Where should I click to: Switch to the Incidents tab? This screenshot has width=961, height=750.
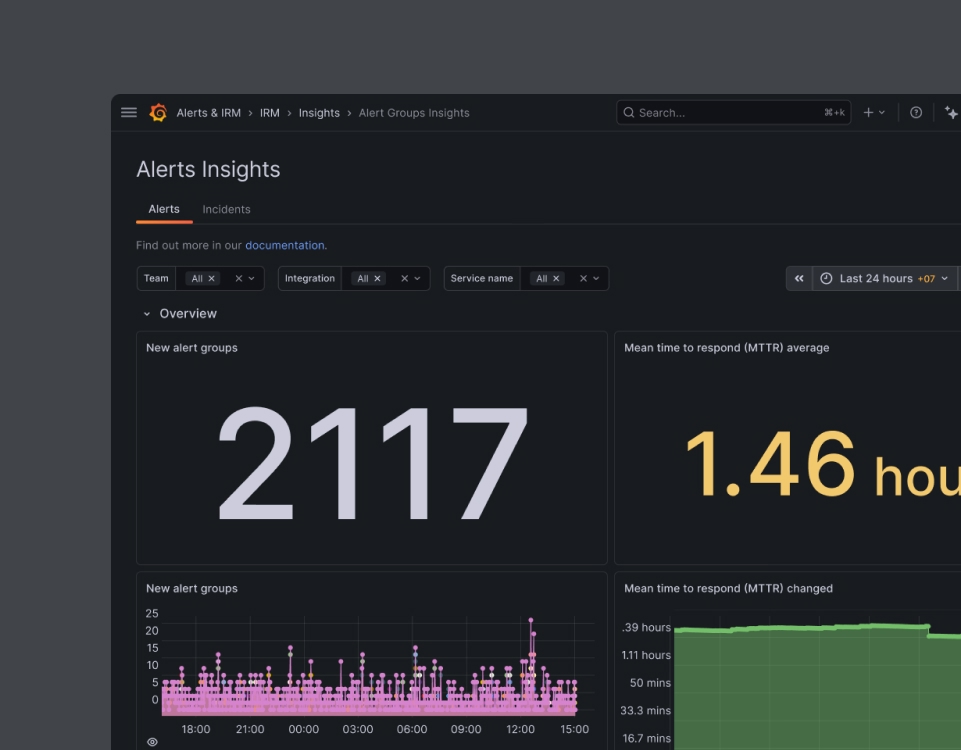point(226,210)
